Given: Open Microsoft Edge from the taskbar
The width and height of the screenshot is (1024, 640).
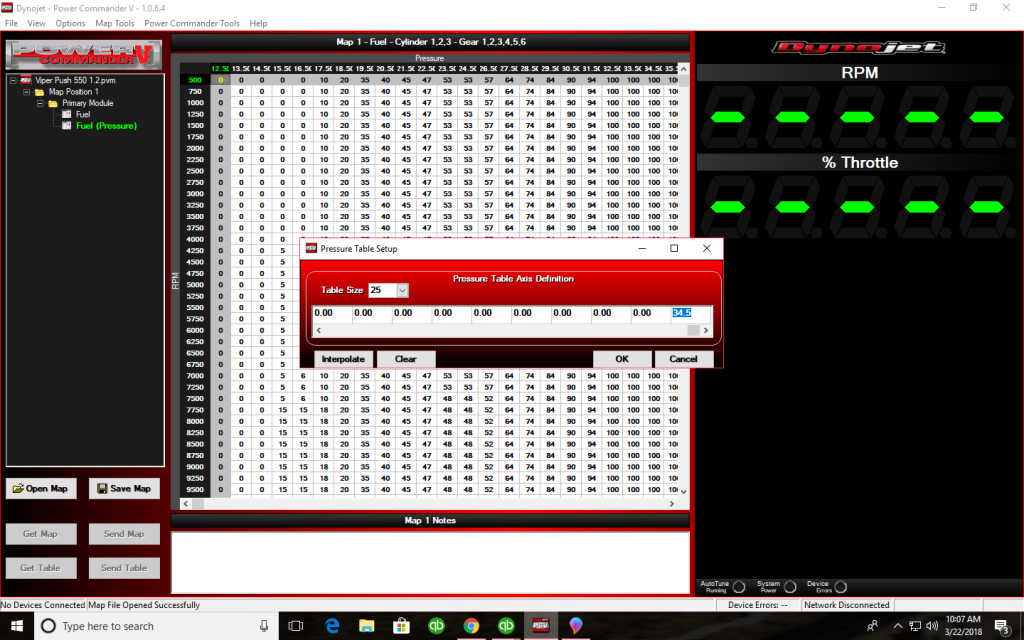Looking at the screenshot, I should pyautogui.click(x=332, y=626).
